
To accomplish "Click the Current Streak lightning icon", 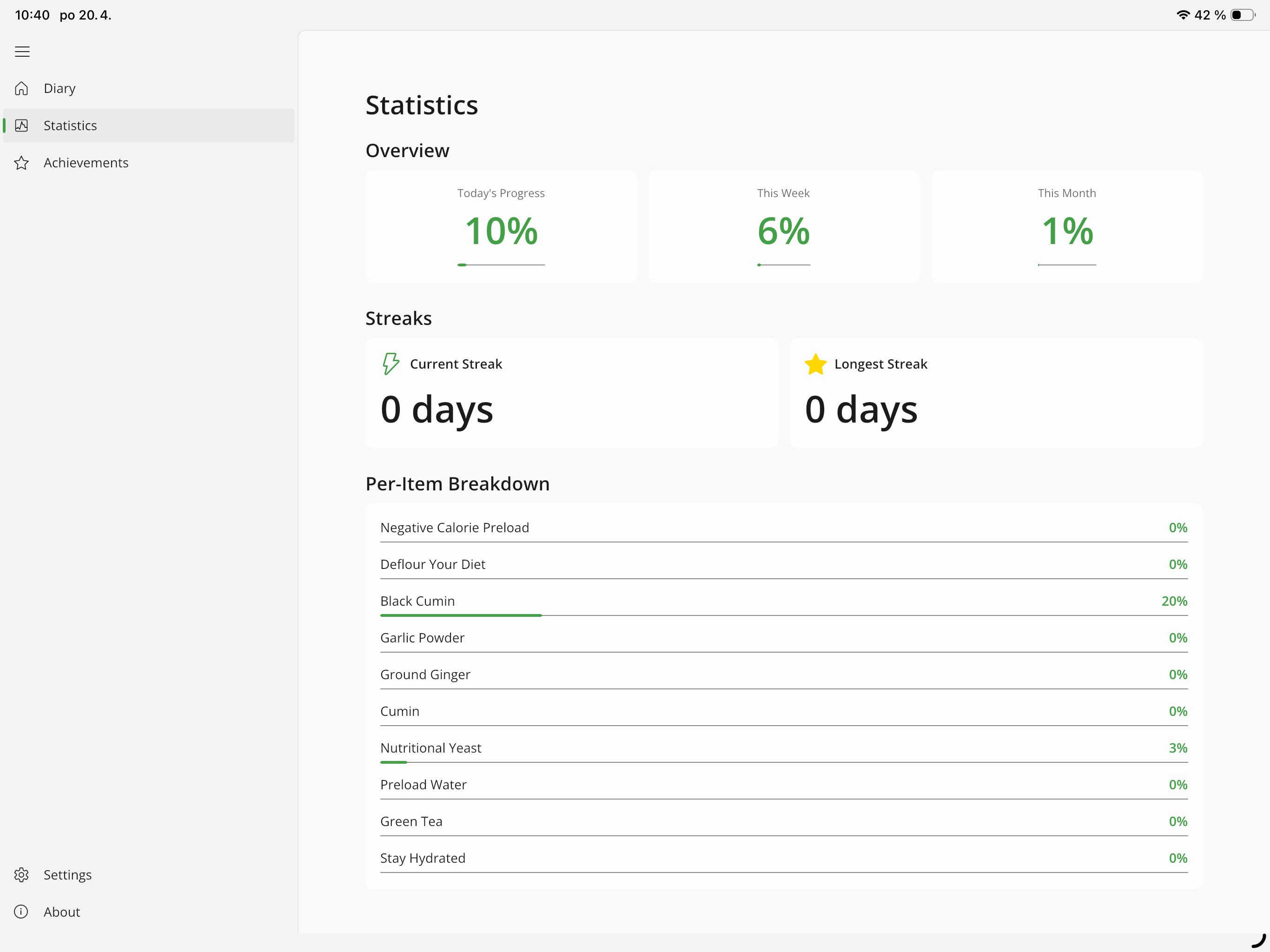I will tap(391, 364).
